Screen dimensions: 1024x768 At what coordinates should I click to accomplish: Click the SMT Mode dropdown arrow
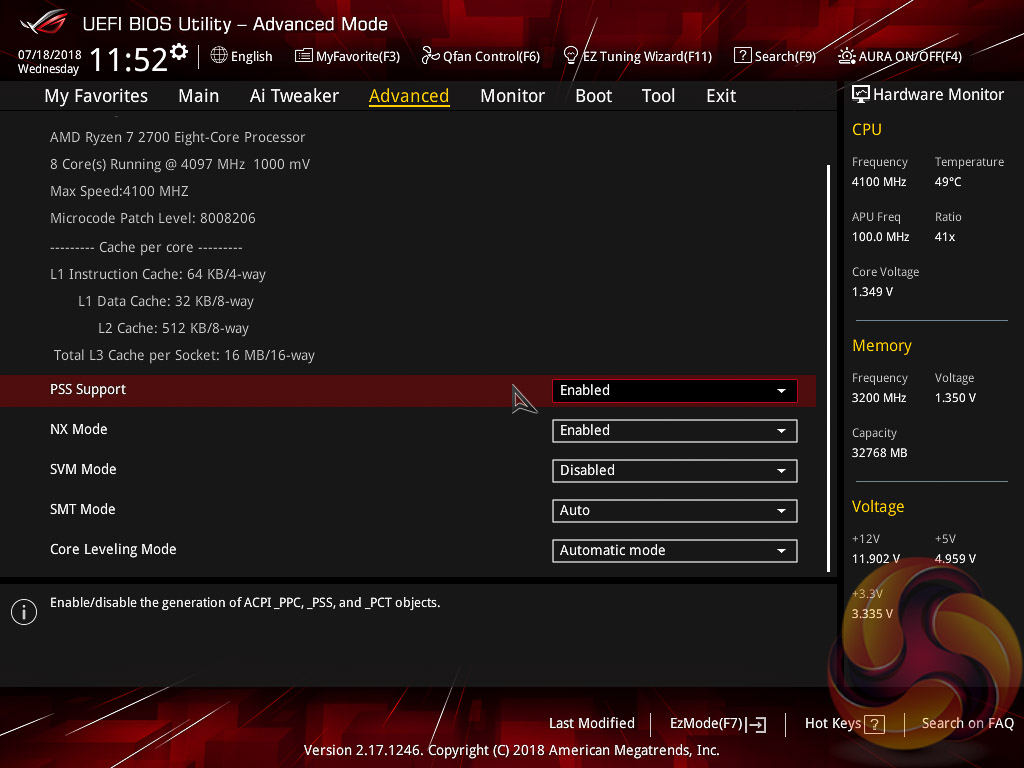coord(781,511)
